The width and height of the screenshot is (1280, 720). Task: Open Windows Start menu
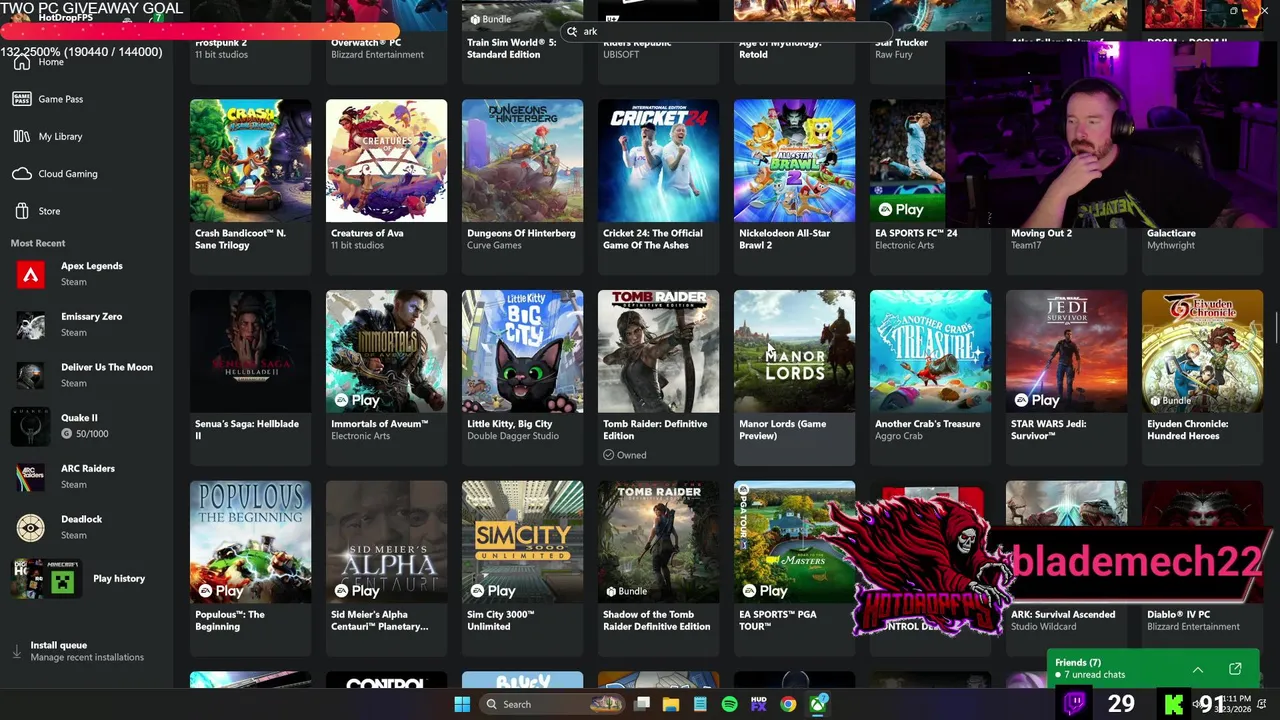(x=462, y=704)
